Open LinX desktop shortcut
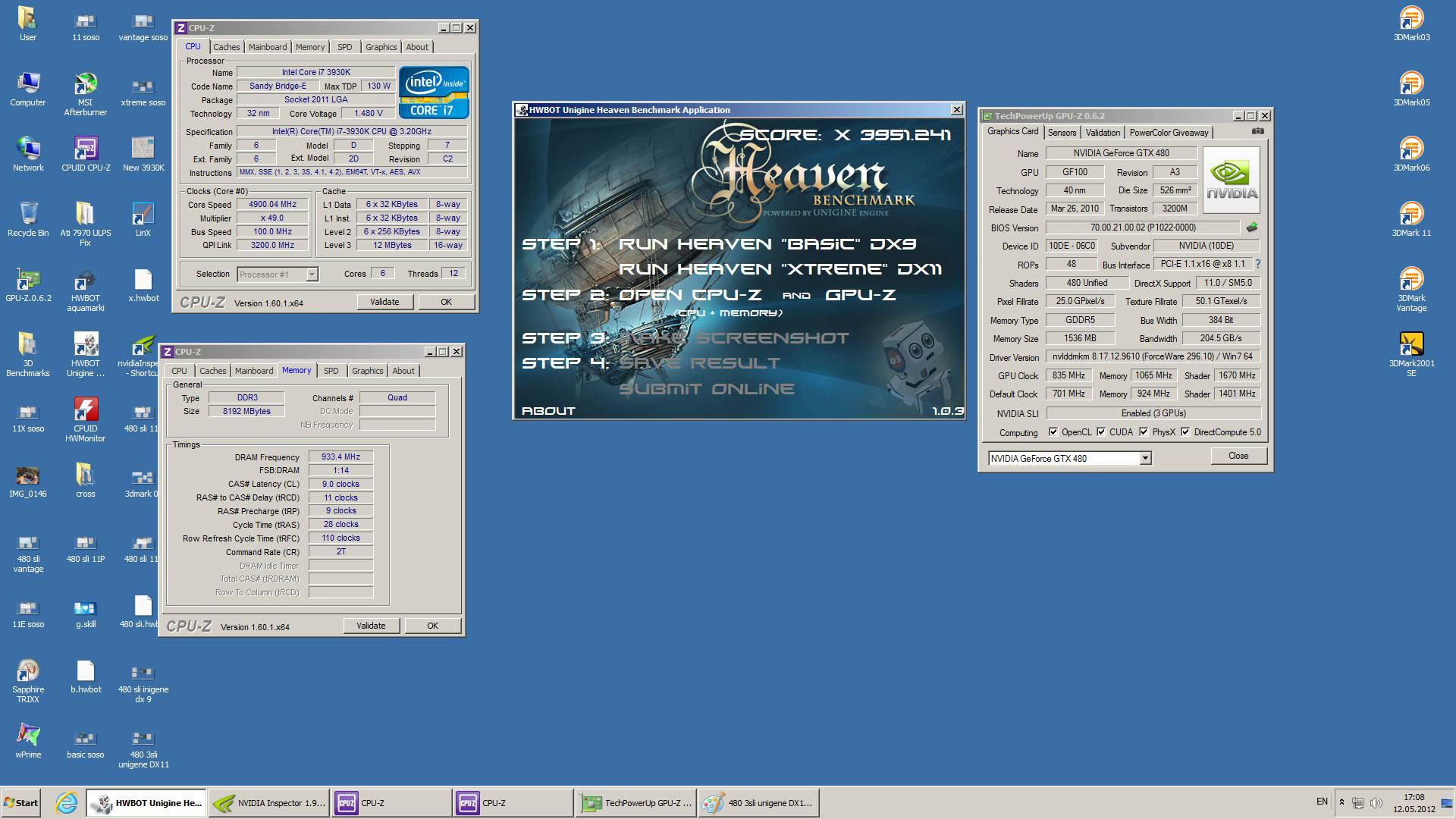 [x=143, y=219]
